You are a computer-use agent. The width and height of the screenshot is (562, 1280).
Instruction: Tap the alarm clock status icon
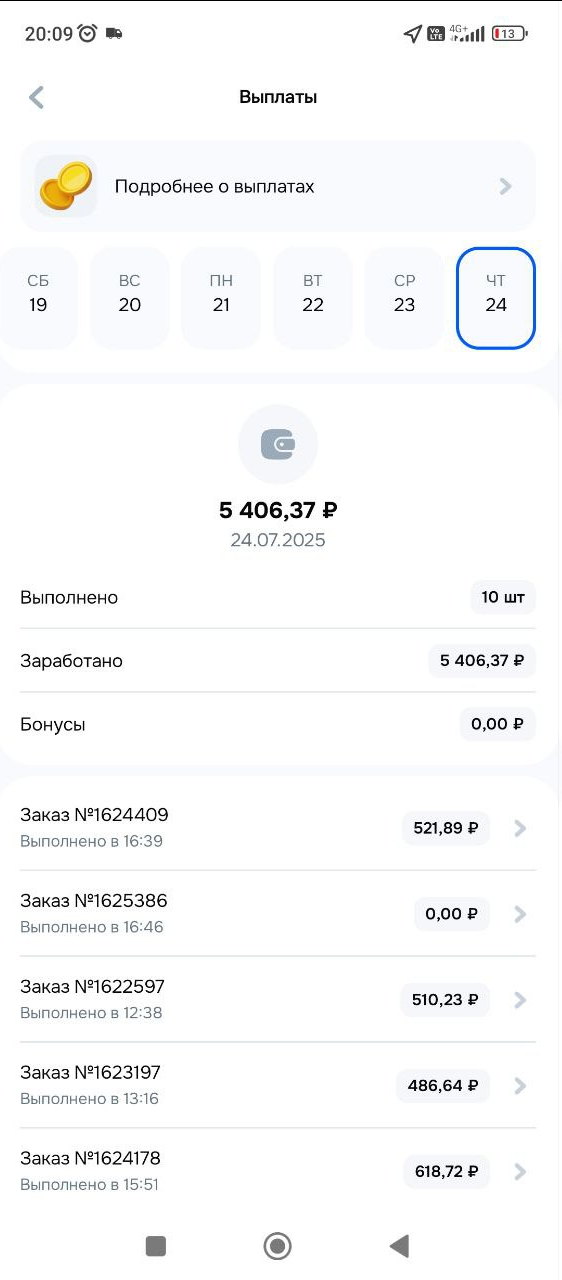pos(88,33)
